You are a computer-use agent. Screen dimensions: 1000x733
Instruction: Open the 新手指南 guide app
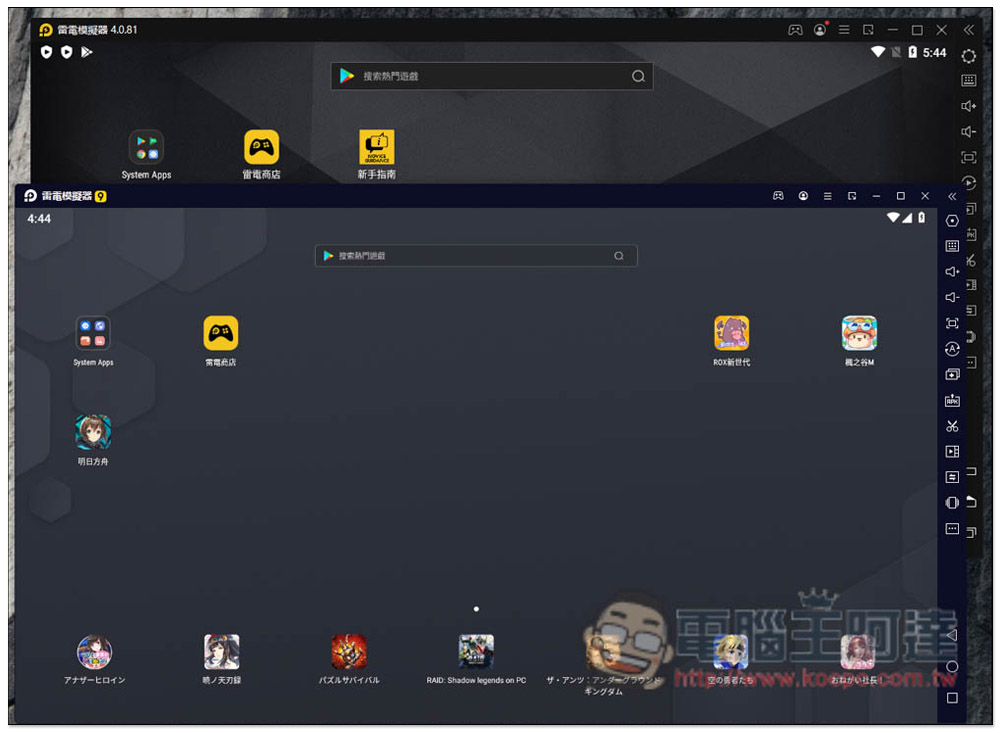[377, 147]
